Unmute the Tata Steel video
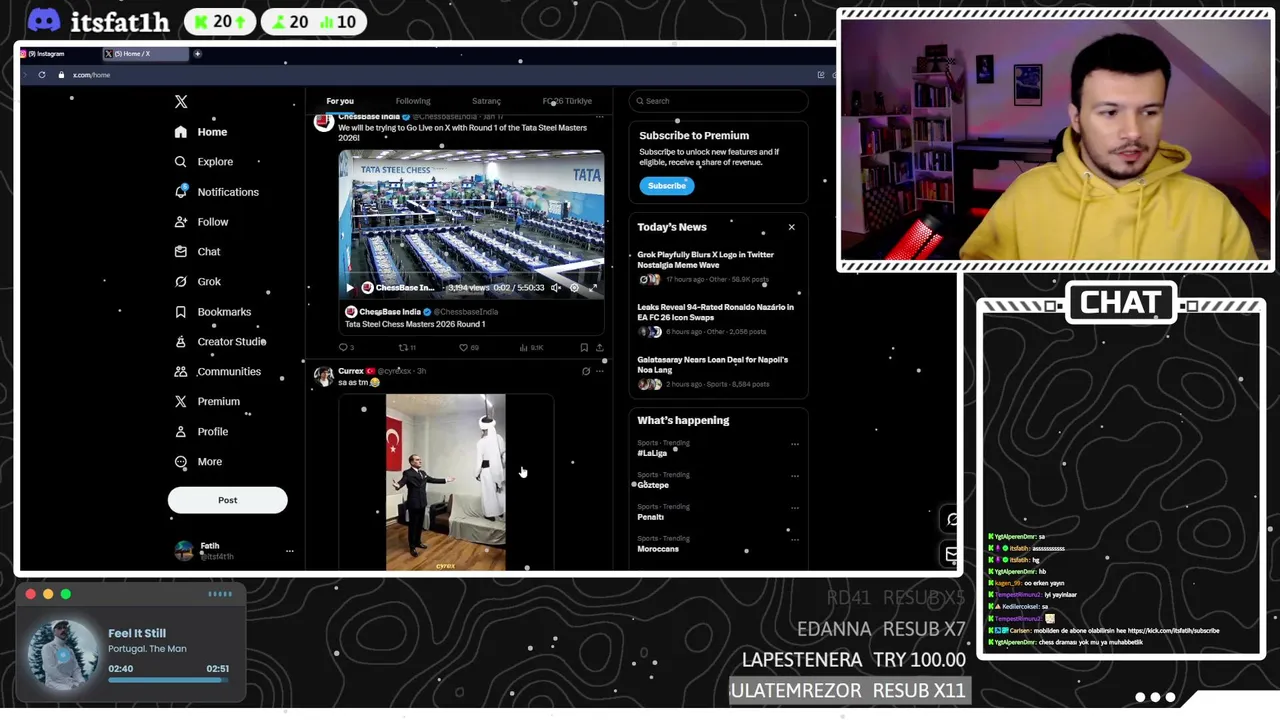This screenshot has width=1280, height=720. 556,288
